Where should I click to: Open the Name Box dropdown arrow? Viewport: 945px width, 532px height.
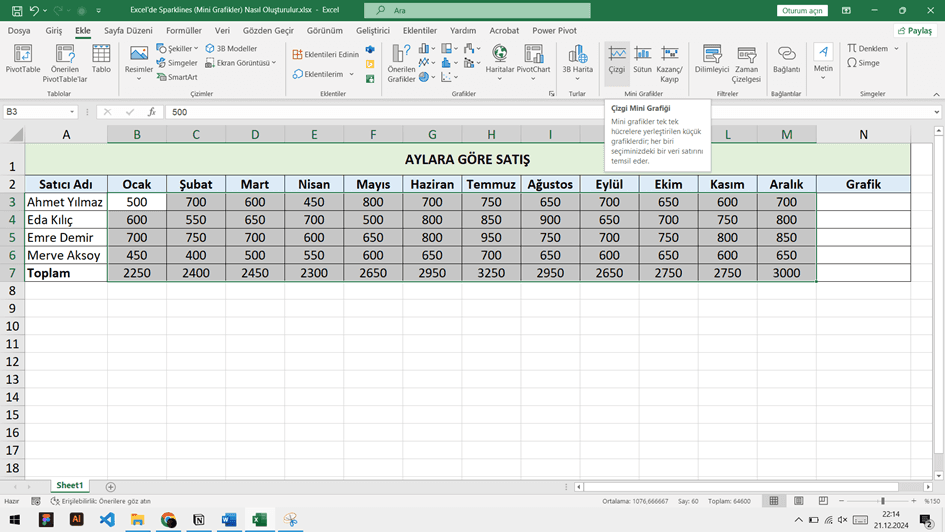tap(72, 112)
